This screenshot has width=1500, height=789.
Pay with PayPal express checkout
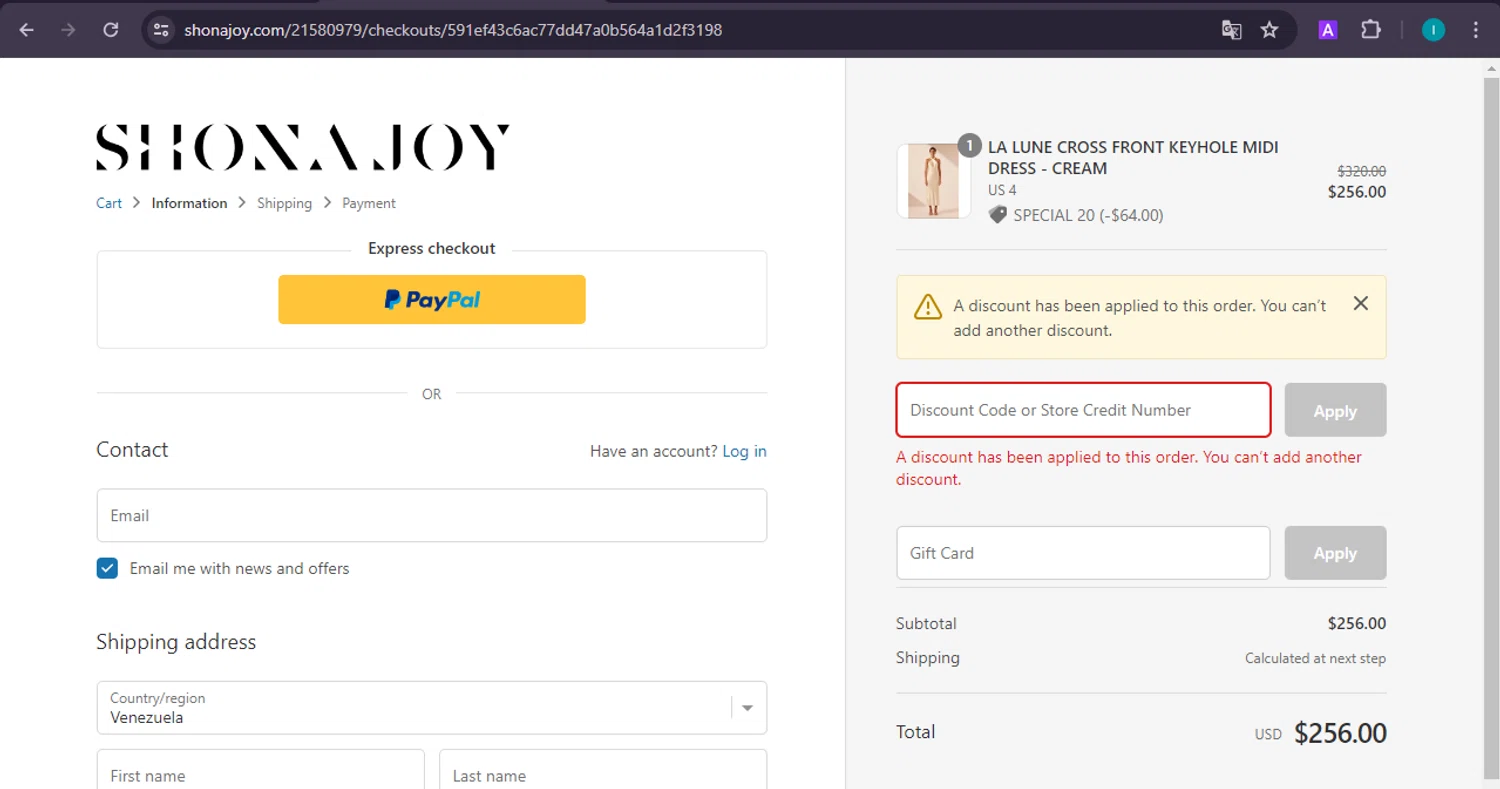[x=432, y=299]
